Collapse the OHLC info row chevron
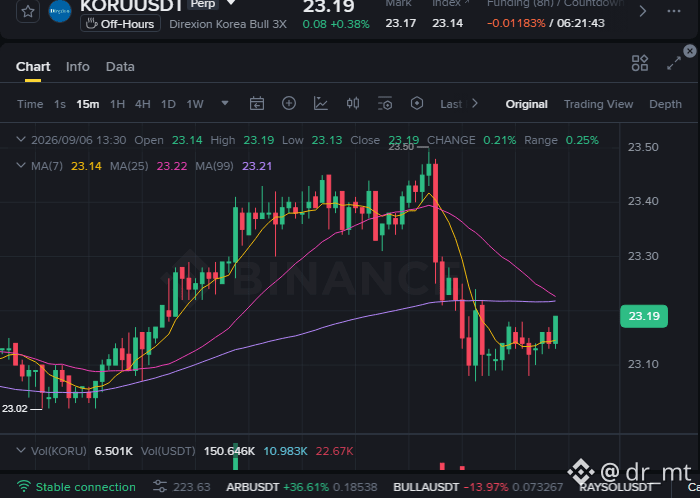The image size is (700, 498). [x=21, y=140]
